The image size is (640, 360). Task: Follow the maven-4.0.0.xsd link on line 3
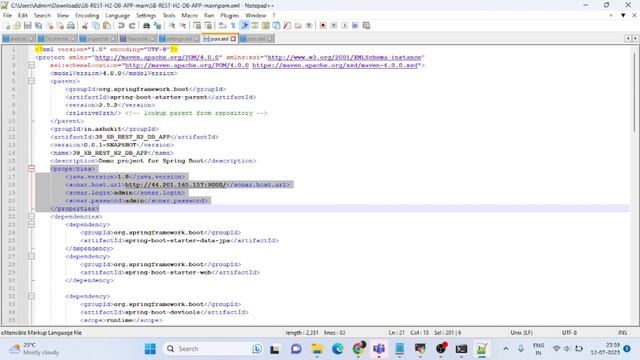(335, 65)
